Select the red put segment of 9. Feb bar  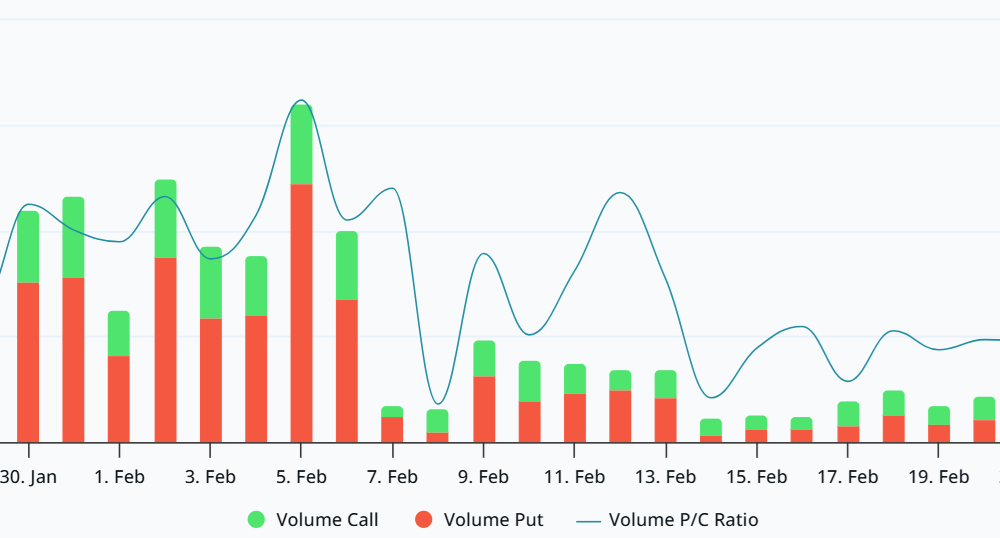coord(484,408)
